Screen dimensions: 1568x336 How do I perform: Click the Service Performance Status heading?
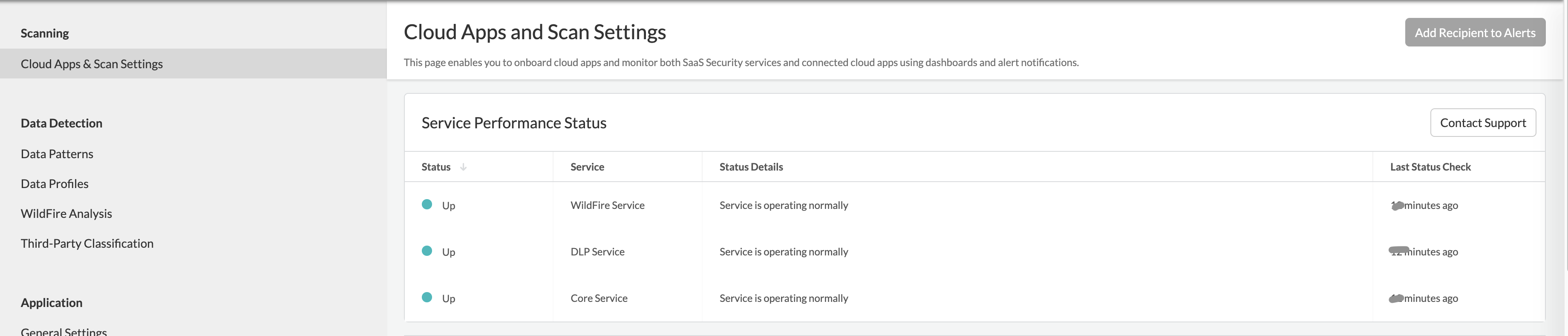click(514, 123)
